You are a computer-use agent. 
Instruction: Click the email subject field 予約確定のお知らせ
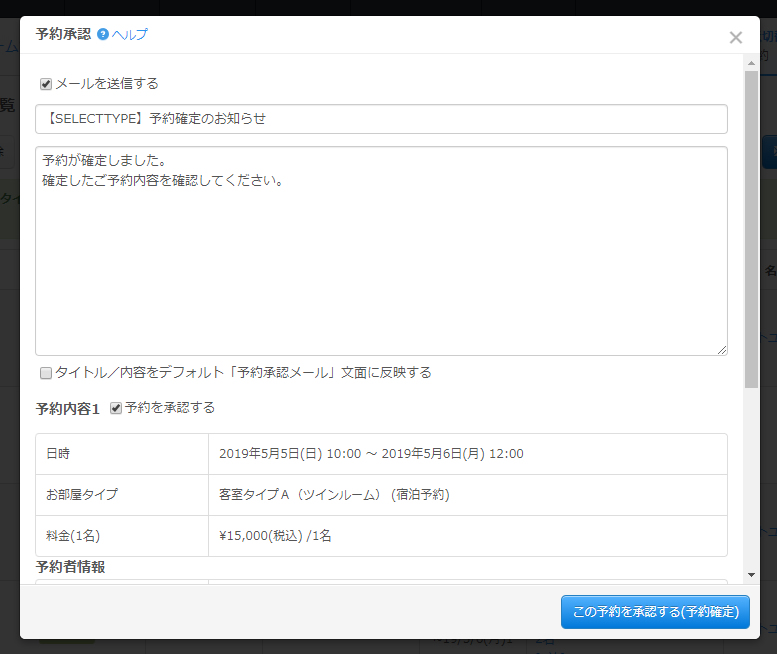[x=380, y=119]
